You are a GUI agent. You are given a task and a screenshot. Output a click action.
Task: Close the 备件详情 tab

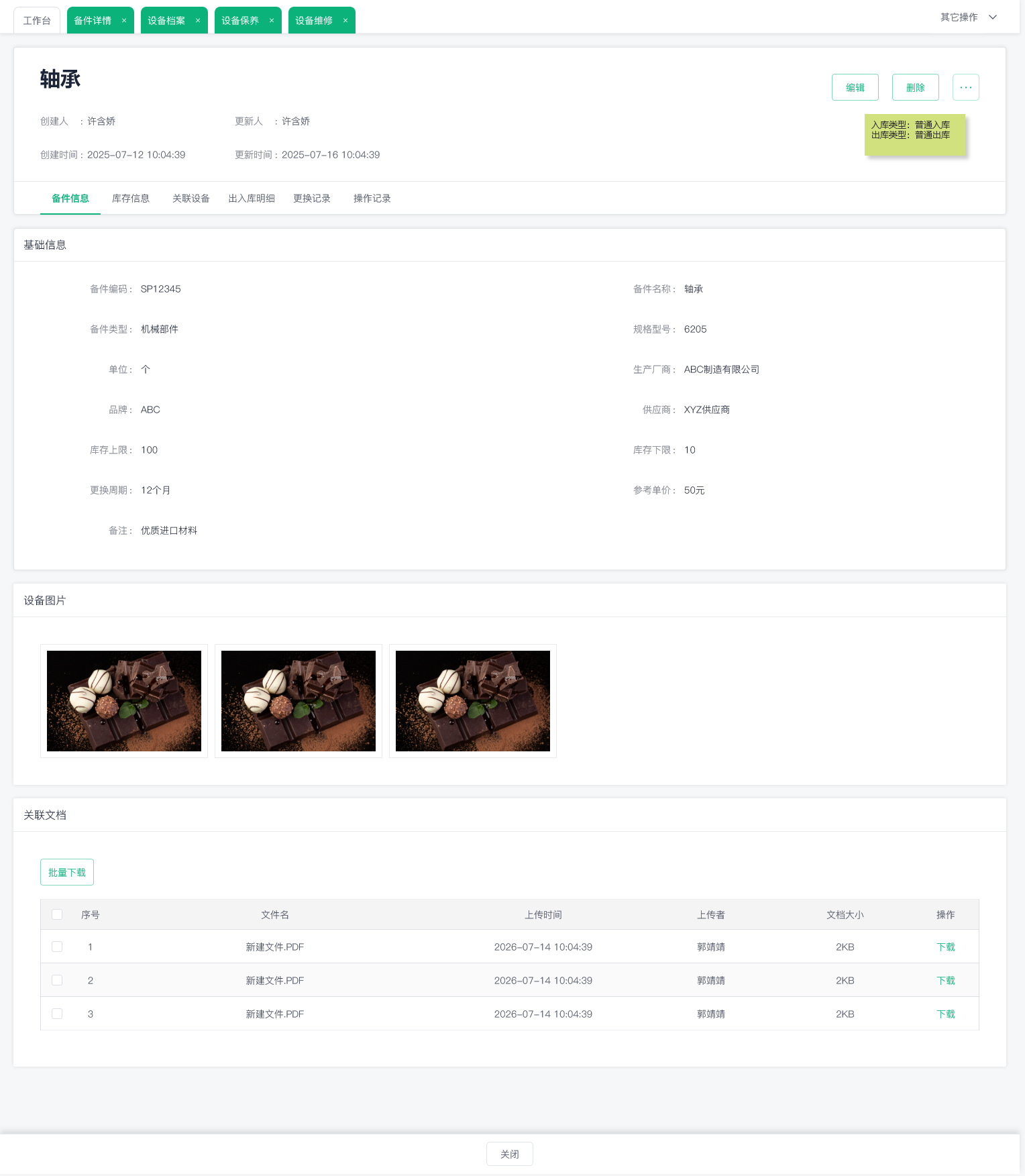pyautogui.click(x=124, y=21)
